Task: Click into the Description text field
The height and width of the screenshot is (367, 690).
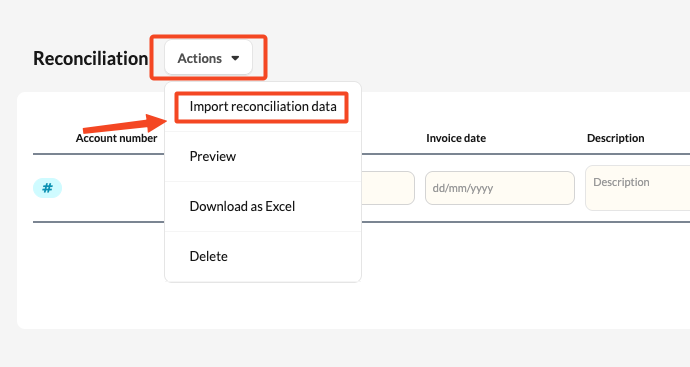Action: click(638, 188)
